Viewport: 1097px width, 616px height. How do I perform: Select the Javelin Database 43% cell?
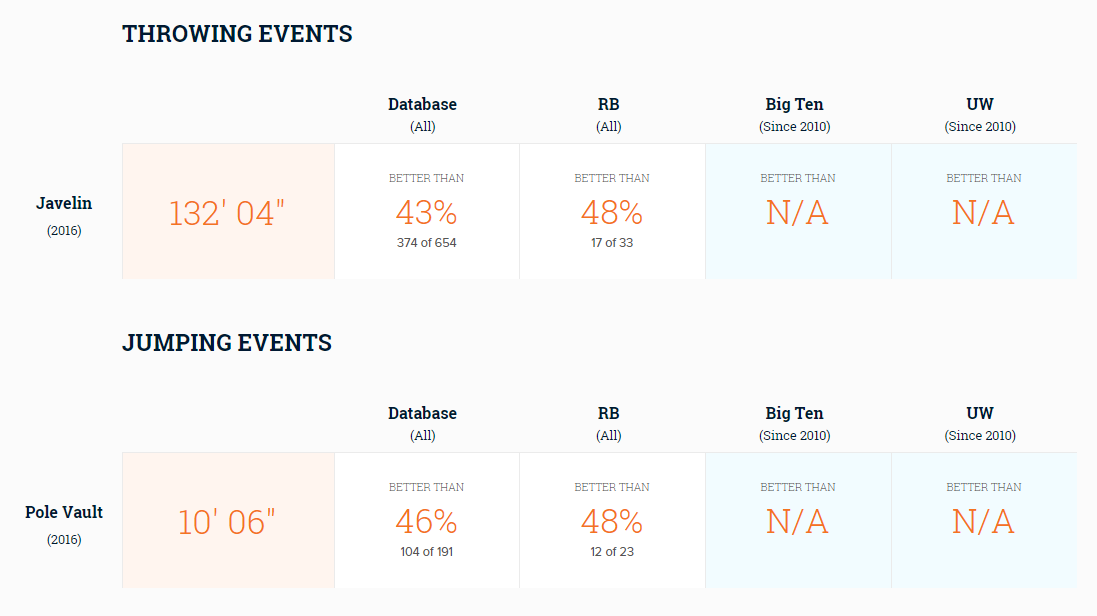point(427,211)
